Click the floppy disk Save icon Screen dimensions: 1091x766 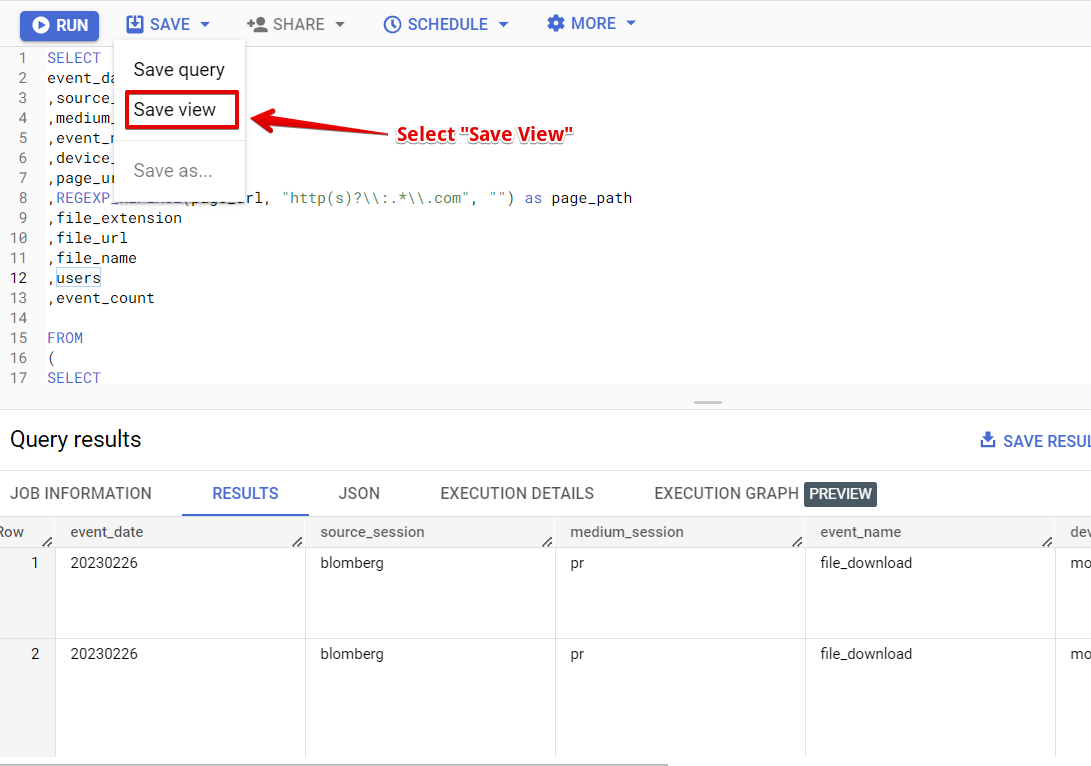(134, 23)
